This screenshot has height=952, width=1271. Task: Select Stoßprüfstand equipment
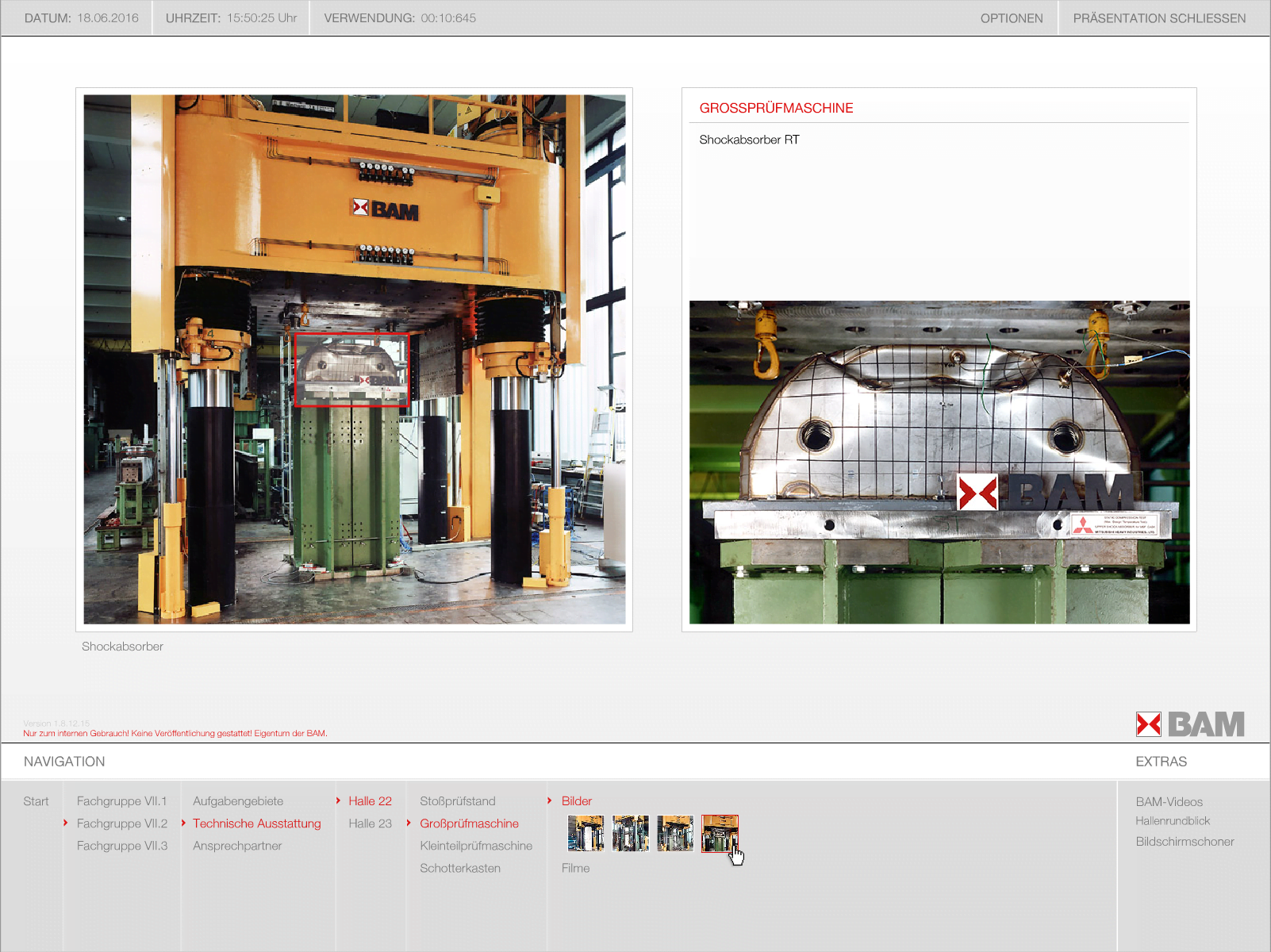tap(457, 801)
